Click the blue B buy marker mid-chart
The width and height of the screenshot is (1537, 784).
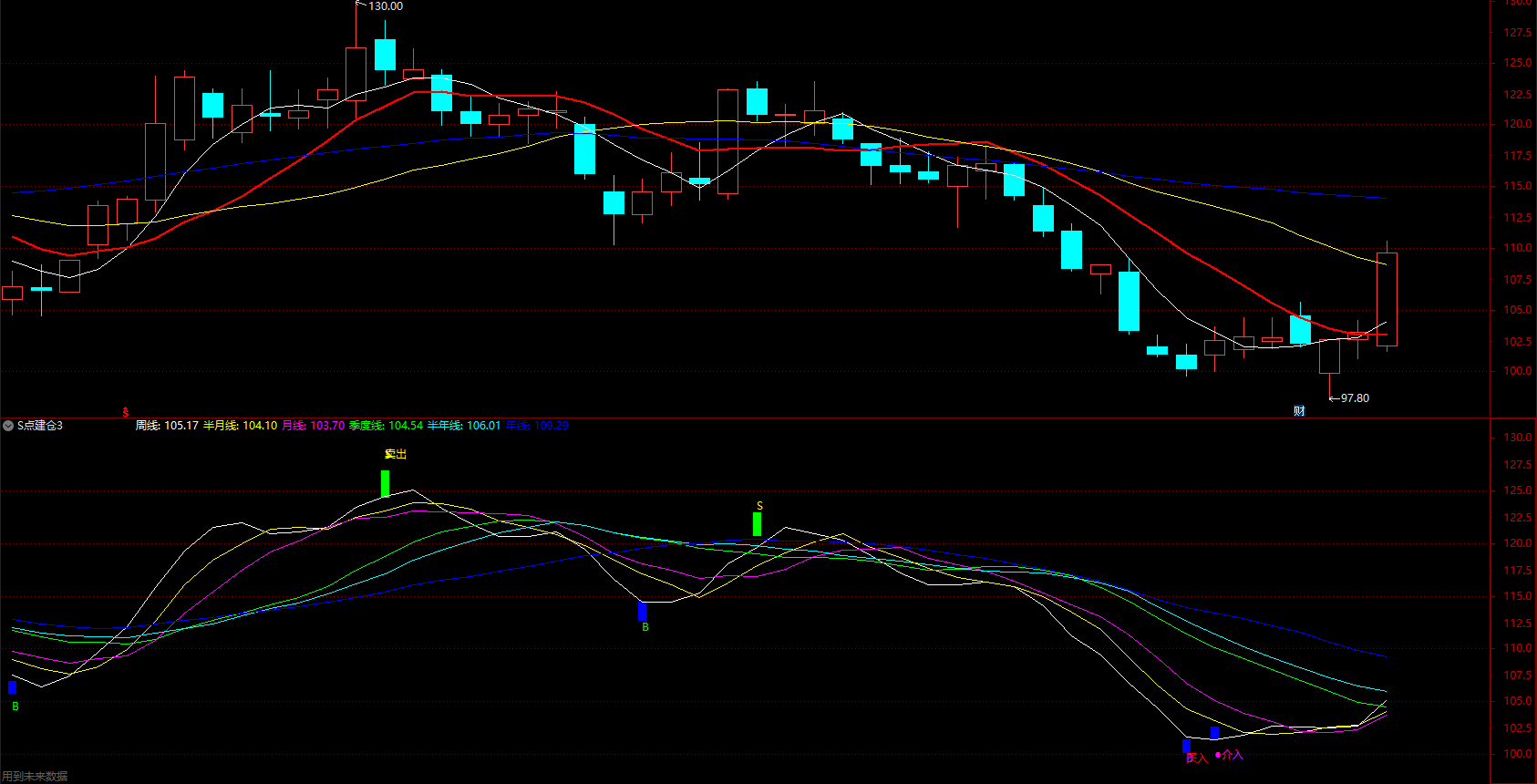[x=643, y=611]
